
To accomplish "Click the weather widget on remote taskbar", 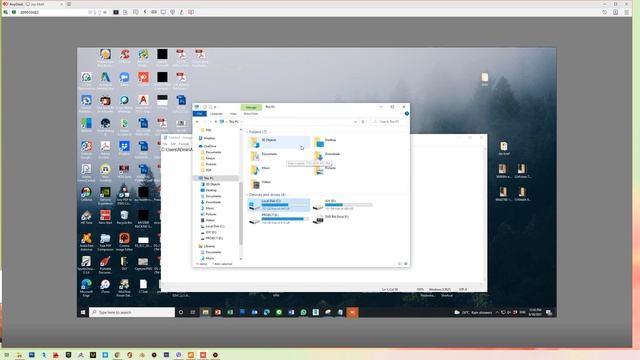I will coord(473,312).
